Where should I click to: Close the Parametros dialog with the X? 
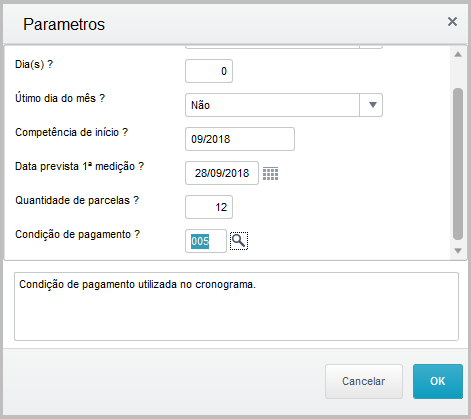click(452, 22)
